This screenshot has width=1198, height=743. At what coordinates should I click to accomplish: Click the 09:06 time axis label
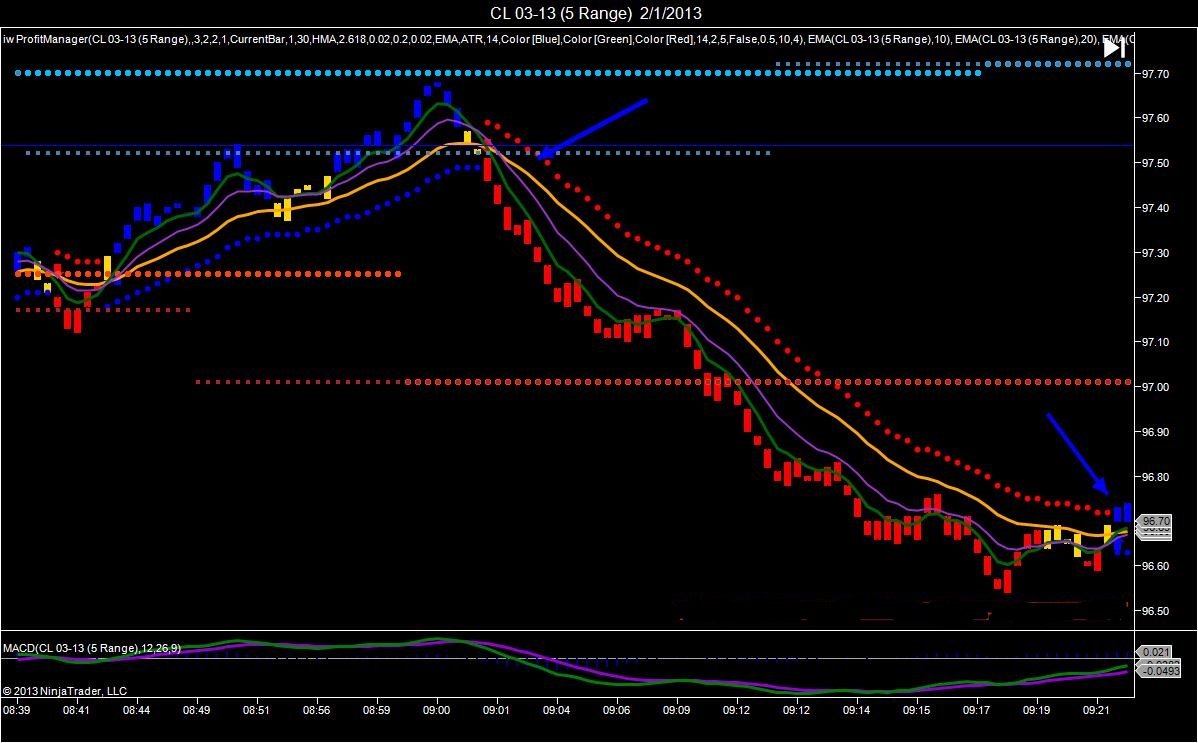click(617, 710)
